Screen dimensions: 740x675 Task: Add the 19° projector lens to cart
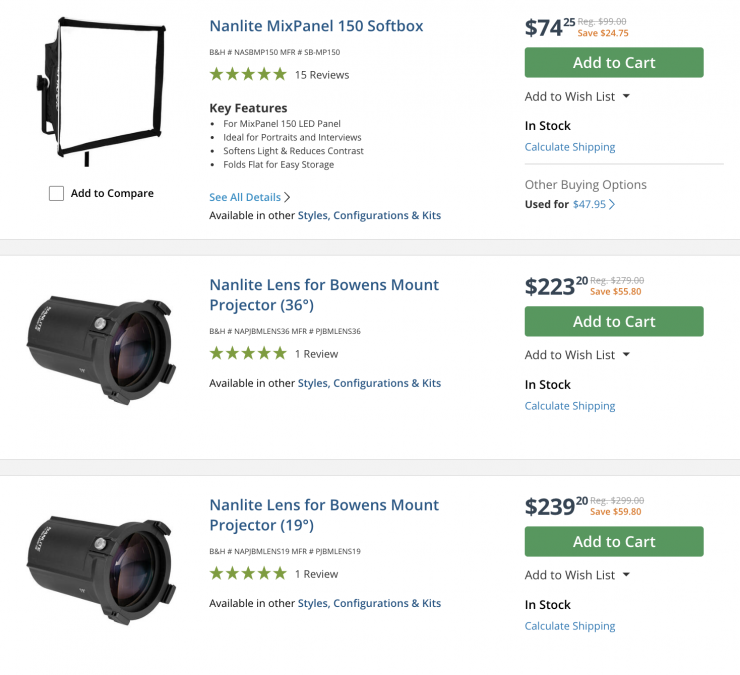click(x=614, y=542)
